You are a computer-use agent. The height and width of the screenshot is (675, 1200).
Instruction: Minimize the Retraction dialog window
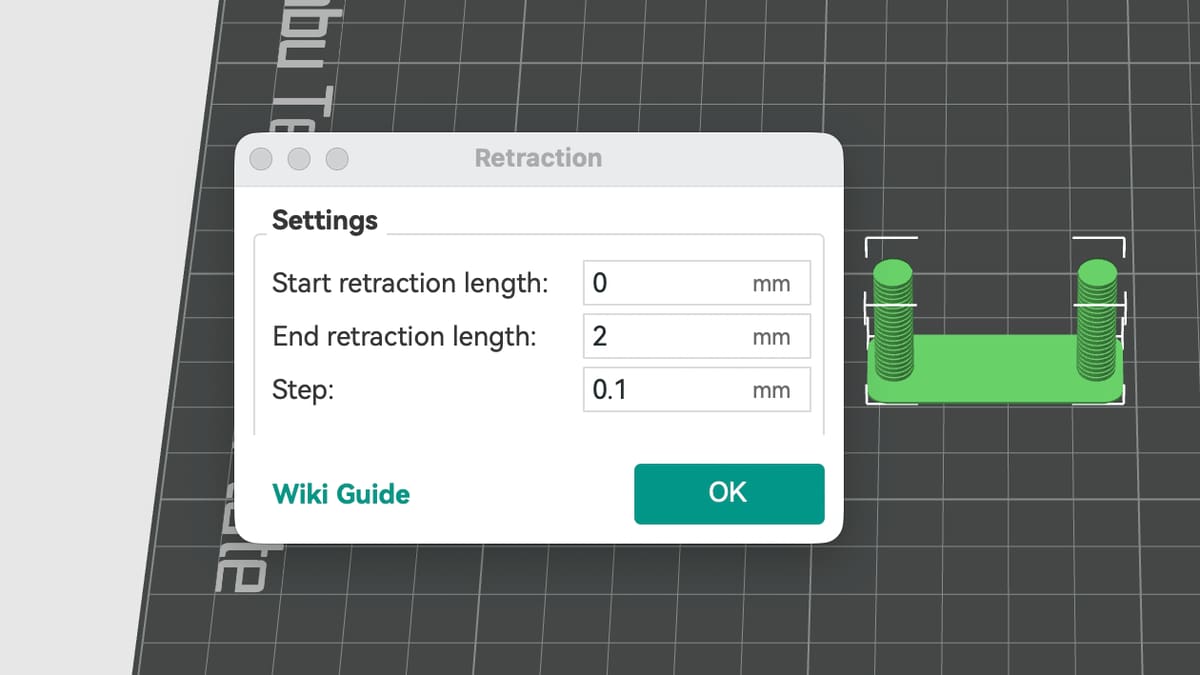click(299, 159)
